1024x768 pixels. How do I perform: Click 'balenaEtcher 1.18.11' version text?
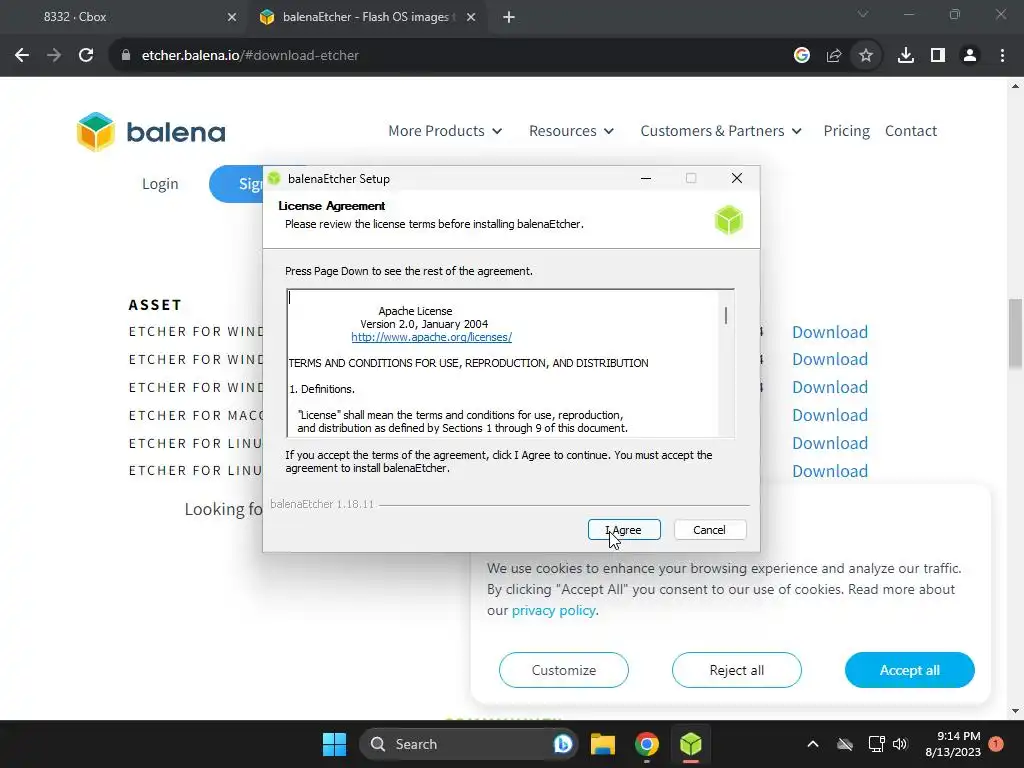321,504
